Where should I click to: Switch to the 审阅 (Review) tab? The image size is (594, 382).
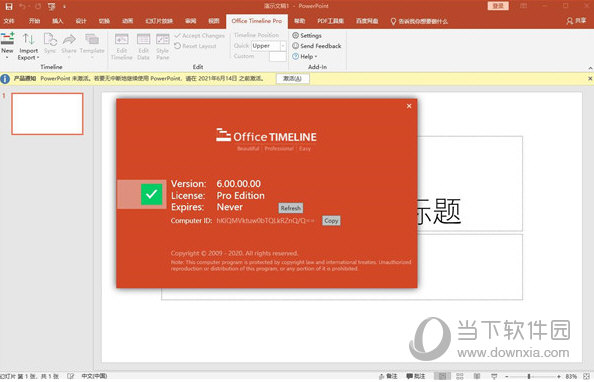(191, 21)
